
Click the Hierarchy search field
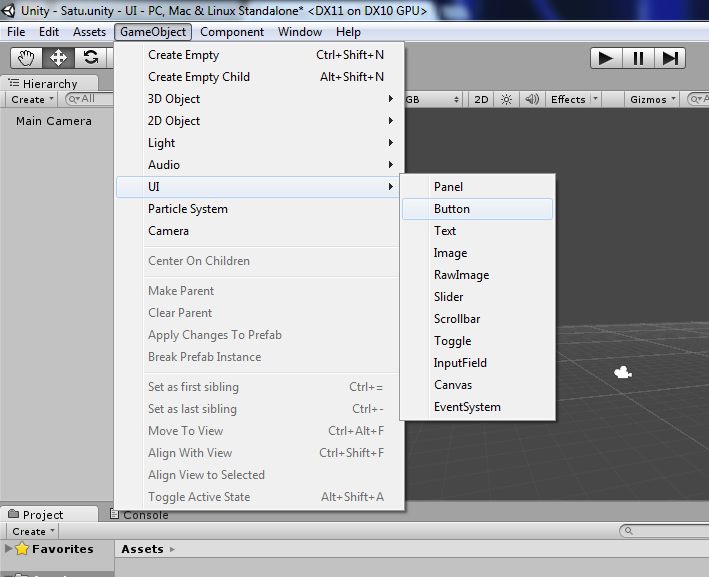89,99
